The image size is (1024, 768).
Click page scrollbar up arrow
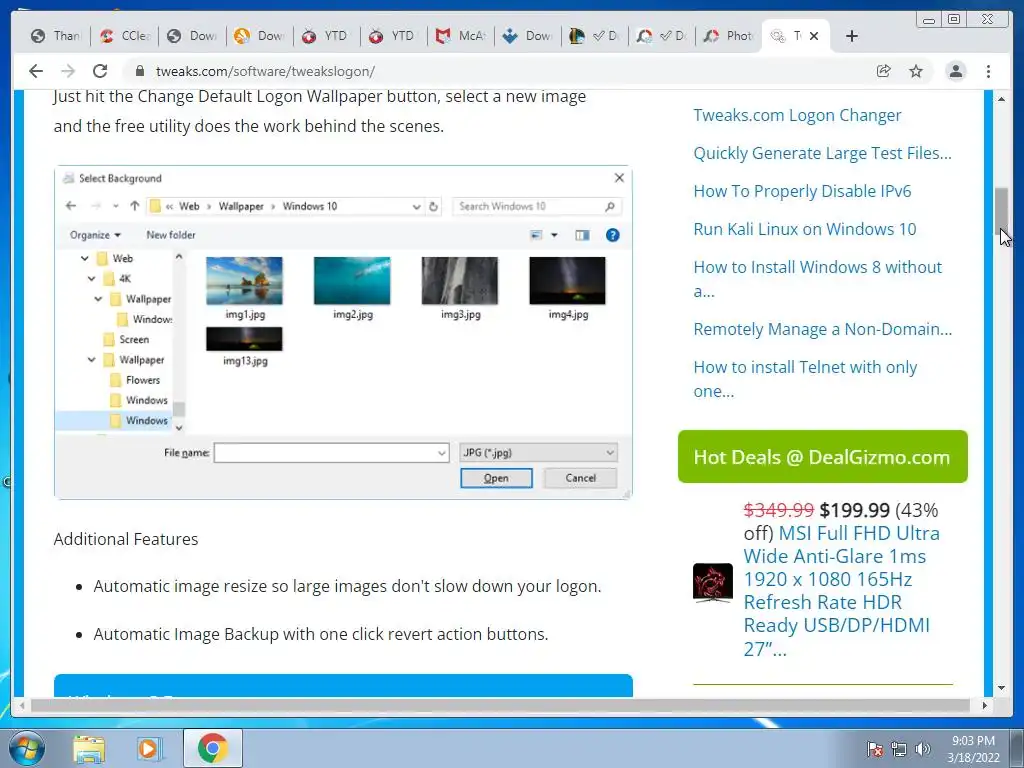(x=1001, y=99)
